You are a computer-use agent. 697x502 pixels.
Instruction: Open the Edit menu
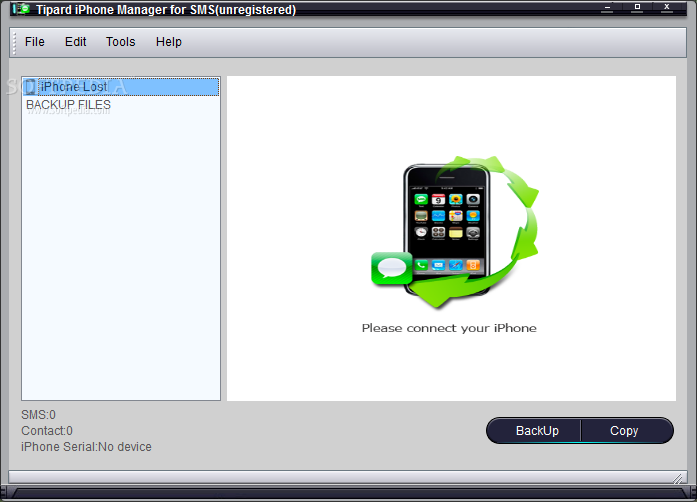[x=76, y=42]
